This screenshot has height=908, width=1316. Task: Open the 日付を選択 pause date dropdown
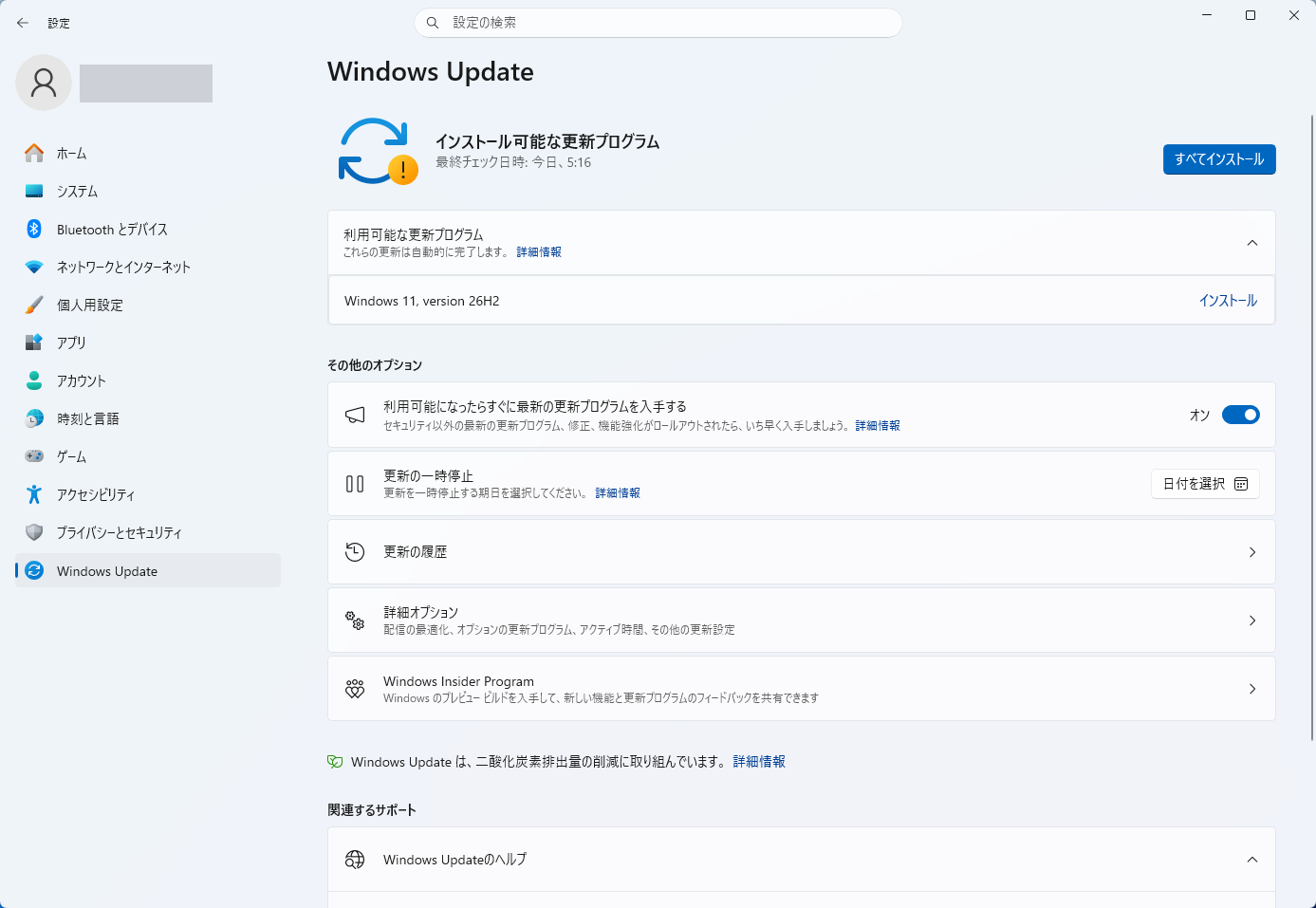click(x=1205, y=484)
